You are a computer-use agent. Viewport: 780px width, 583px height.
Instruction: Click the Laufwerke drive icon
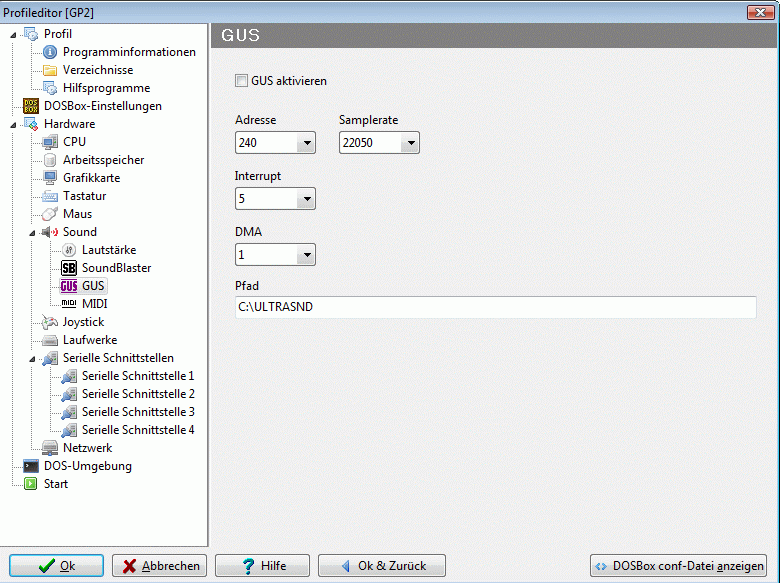tap(50, 340)
